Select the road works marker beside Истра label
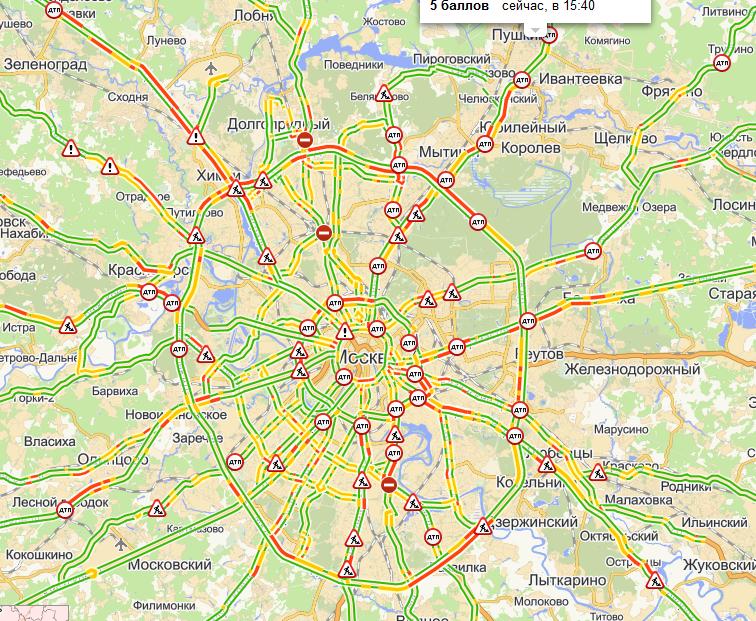Viewport: 756px width, 621px height. 68,325
